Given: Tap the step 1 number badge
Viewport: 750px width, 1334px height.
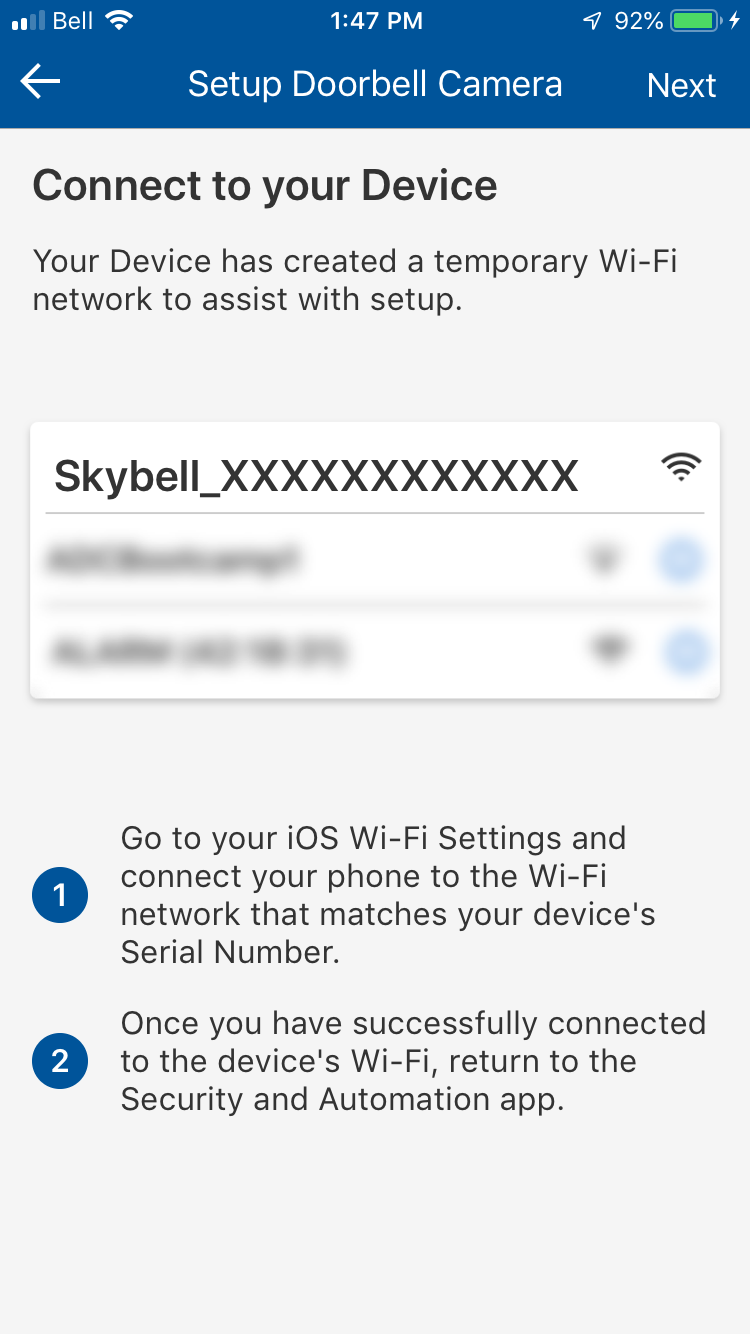Looking at the screenshot, I should point(60,895).
